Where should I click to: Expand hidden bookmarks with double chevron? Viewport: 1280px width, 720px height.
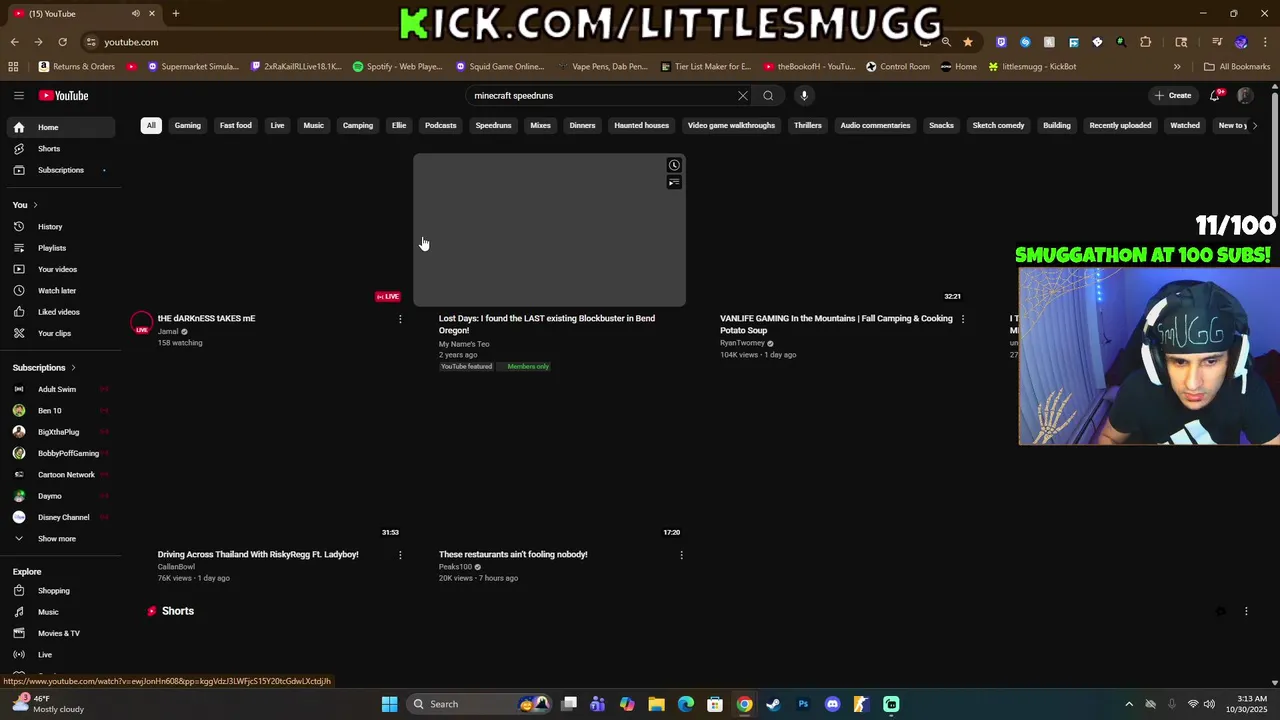click(1177, 67)
